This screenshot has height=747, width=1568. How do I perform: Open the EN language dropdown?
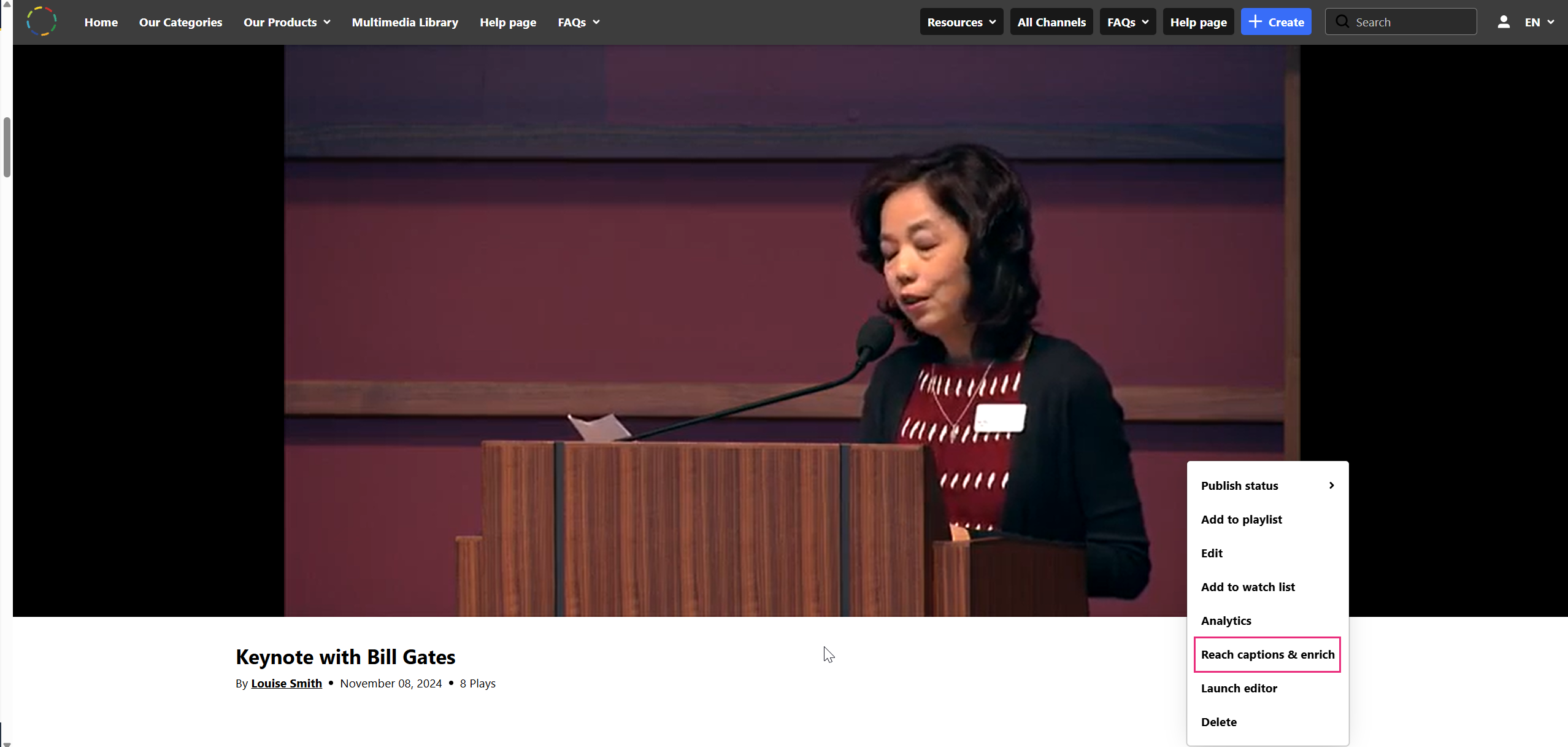(x=1539, y=22)
